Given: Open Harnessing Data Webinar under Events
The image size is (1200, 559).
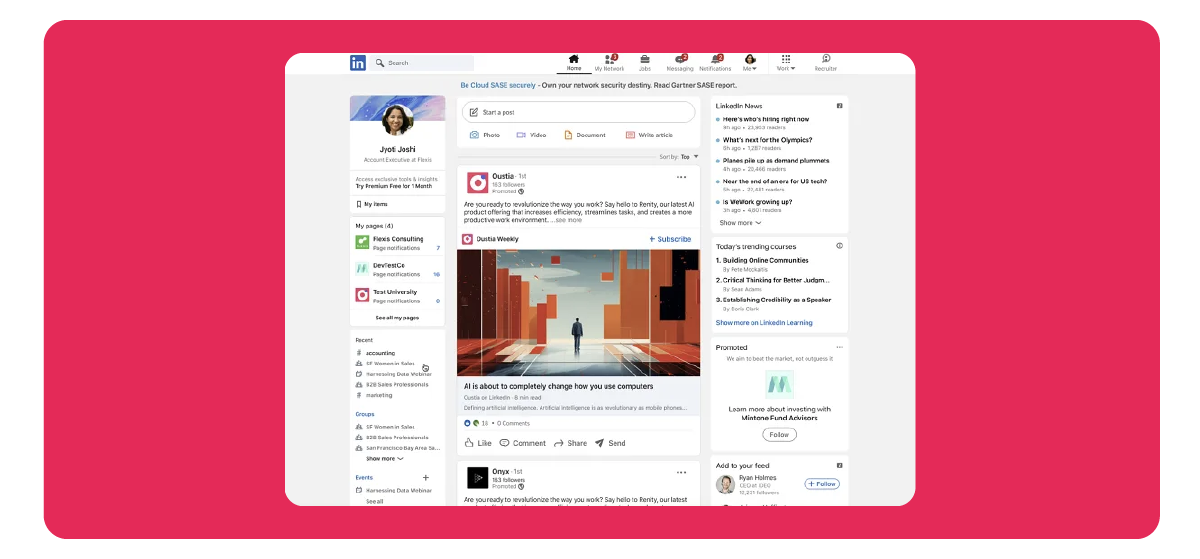Looking at the screenshot, I should click(x=399, y=491).
